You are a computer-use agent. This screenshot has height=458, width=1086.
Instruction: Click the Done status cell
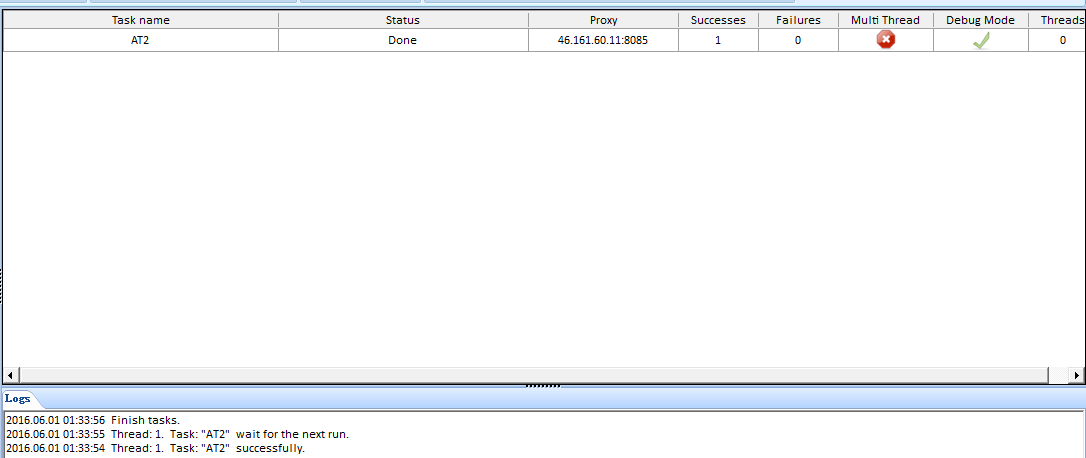[403, 40]
